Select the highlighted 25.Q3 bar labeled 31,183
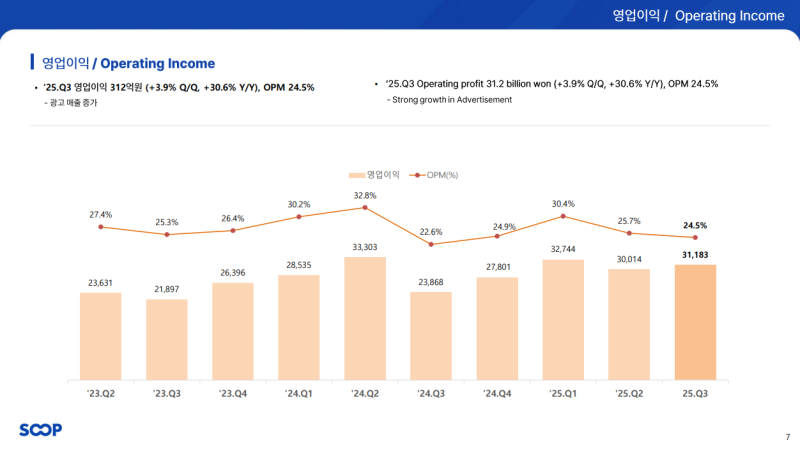The image size is (800, 449). click(696, 322)
